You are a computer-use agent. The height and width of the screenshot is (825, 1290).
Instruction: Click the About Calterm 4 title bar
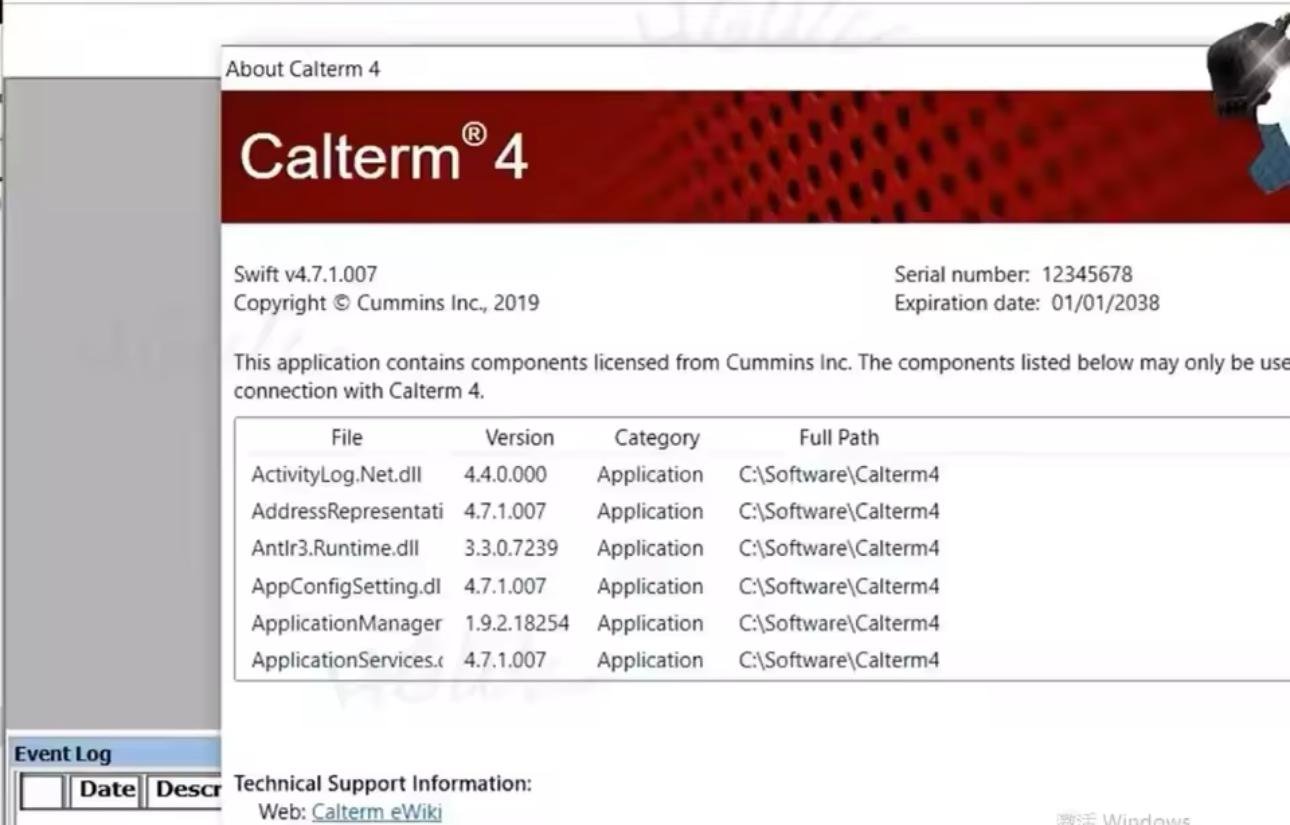pyautogui.click(x=302, y=69)
